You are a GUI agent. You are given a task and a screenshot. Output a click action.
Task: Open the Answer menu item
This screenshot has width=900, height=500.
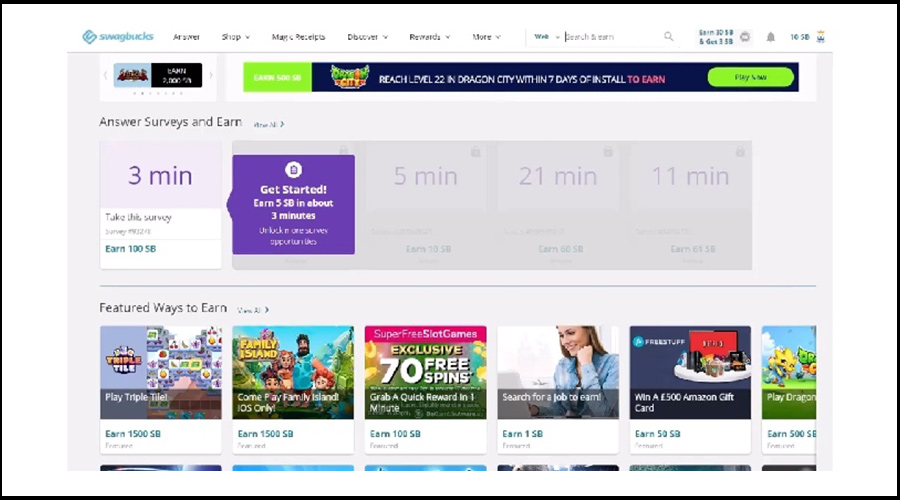point(186,37)
